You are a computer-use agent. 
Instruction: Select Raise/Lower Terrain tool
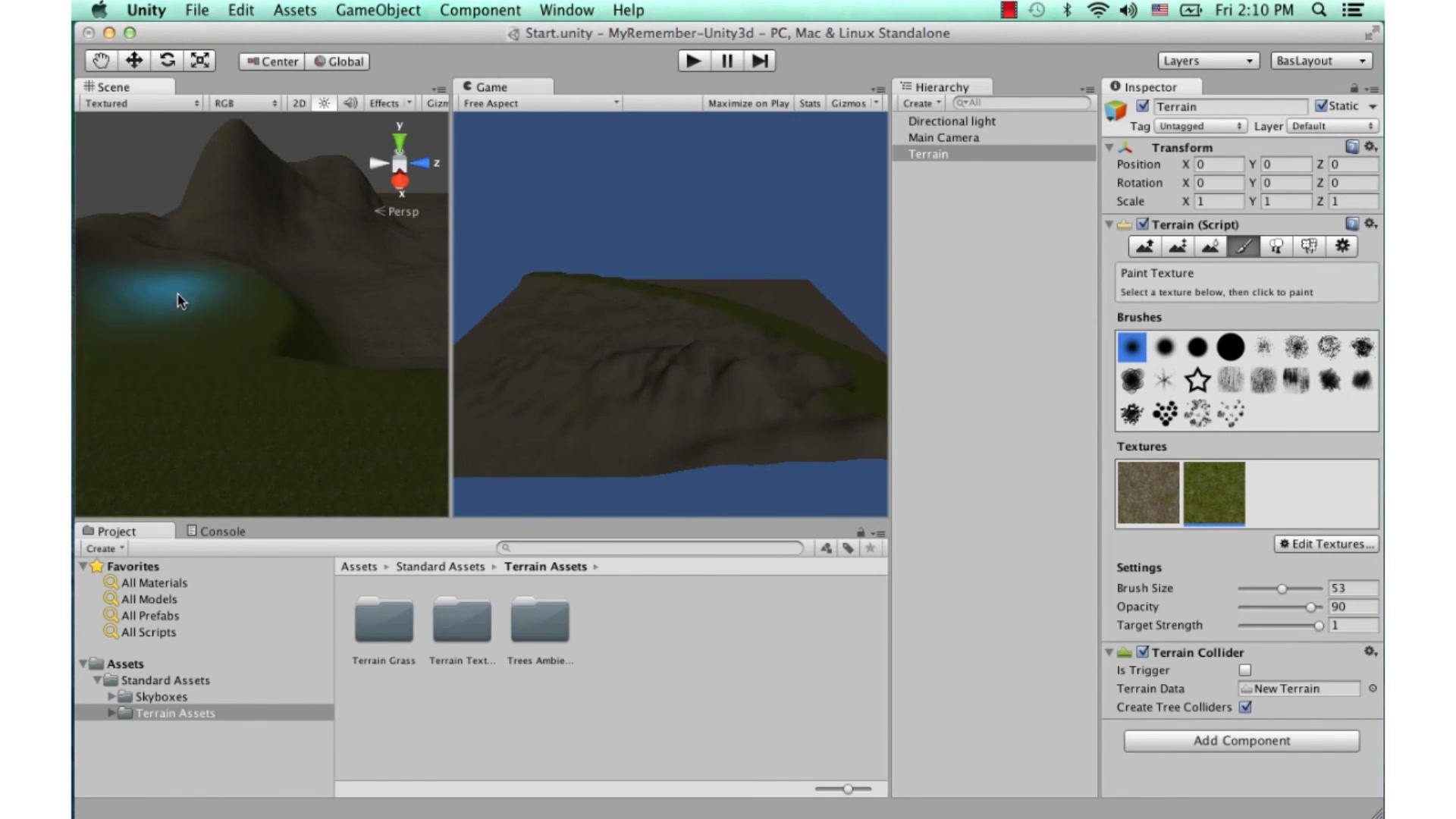(x=1145, y=246)
